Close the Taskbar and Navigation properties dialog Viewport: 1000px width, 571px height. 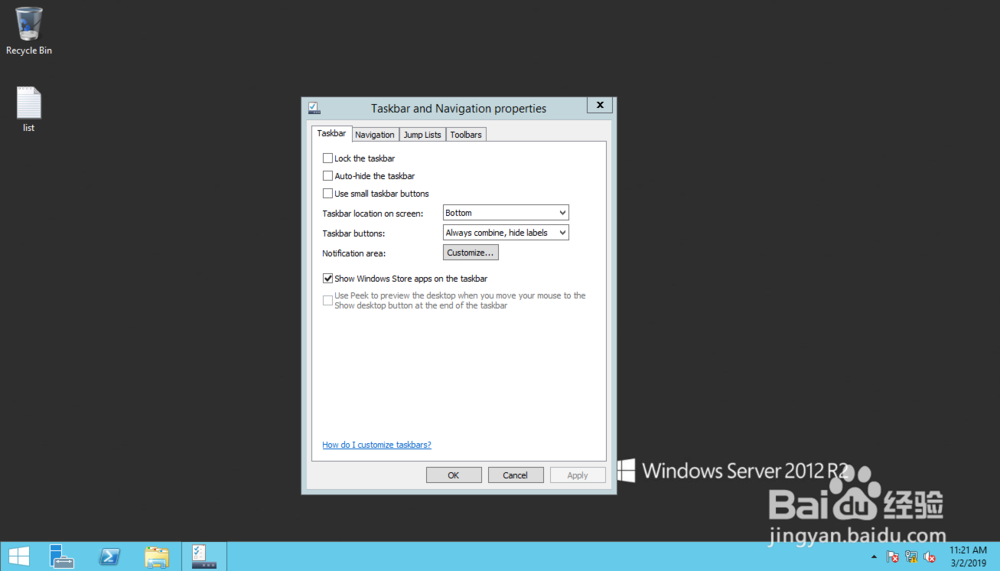[x=599, y=105]
